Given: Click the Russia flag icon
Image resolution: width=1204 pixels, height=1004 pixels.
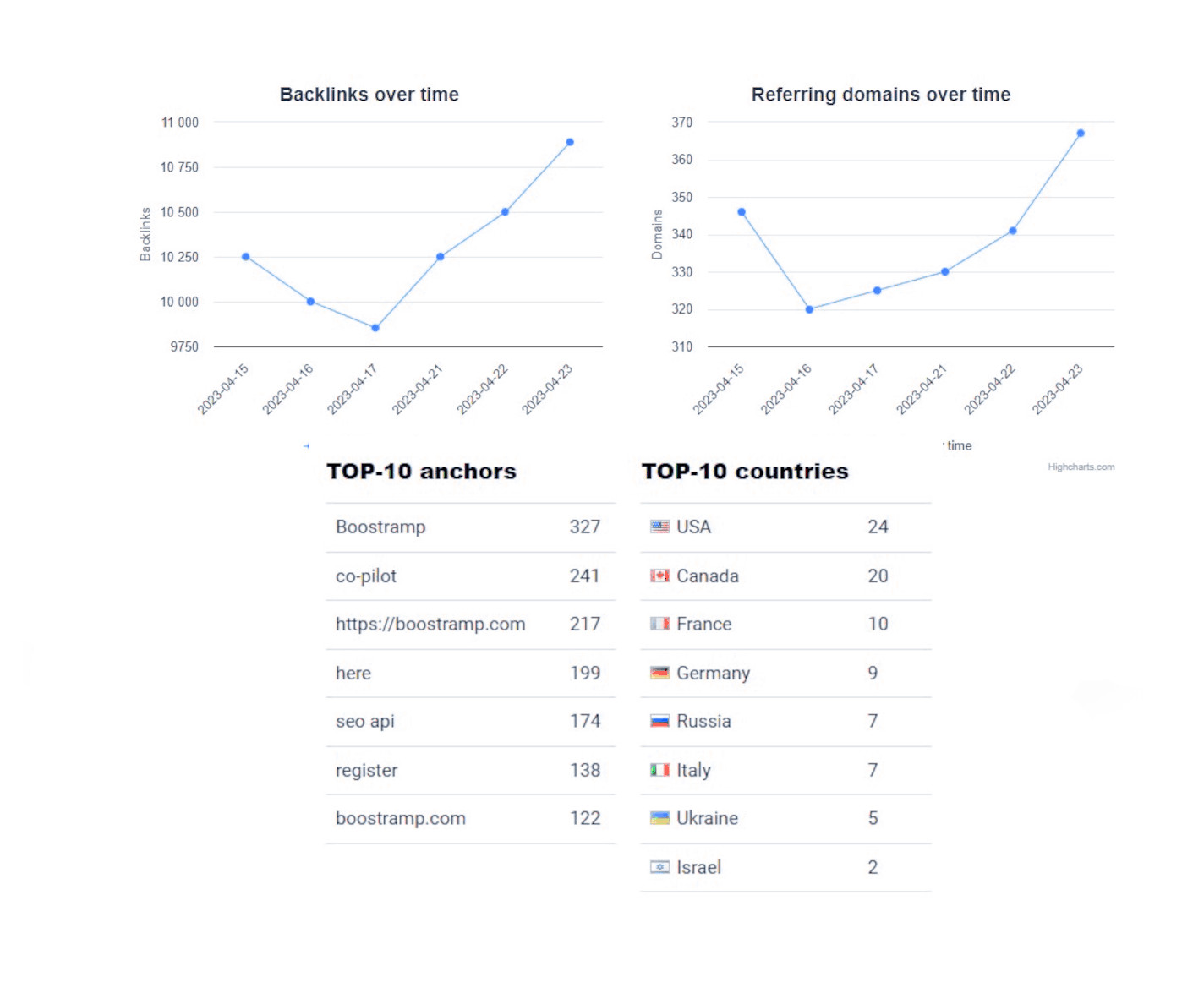Looking at the screenshot, I should point(659,721).
